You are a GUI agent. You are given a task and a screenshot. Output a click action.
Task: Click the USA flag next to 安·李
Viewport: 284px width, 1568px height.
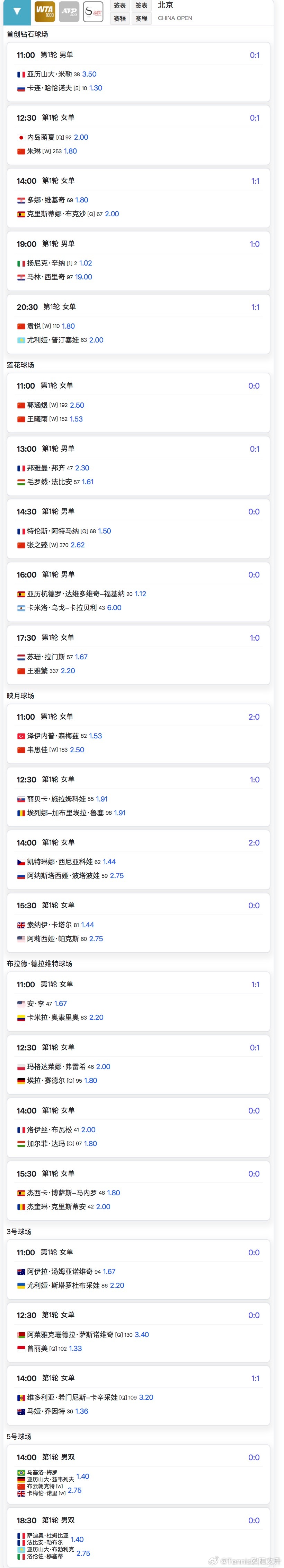(21, 1004)
